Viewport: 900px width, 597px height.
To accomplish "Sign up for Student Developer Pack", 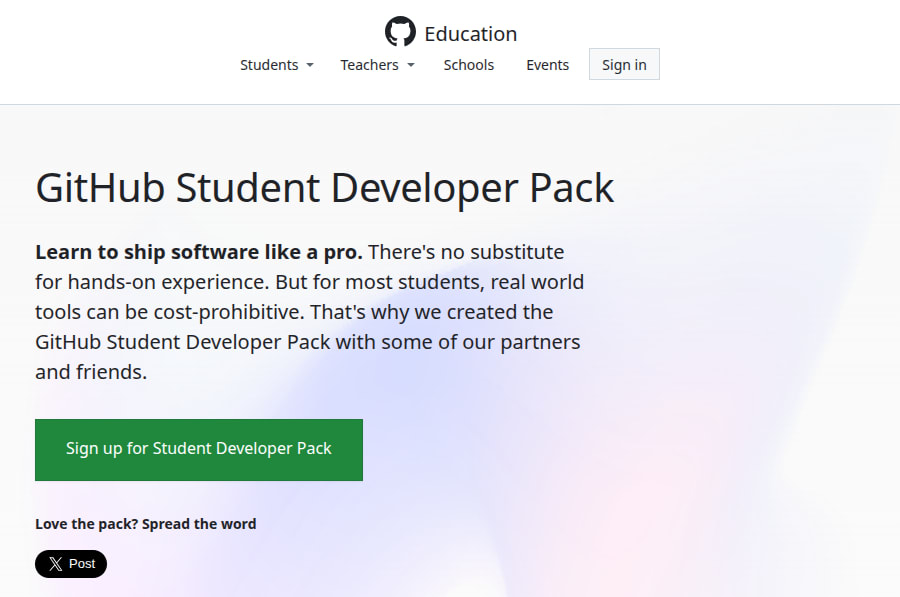I will (x=199, y=449).
